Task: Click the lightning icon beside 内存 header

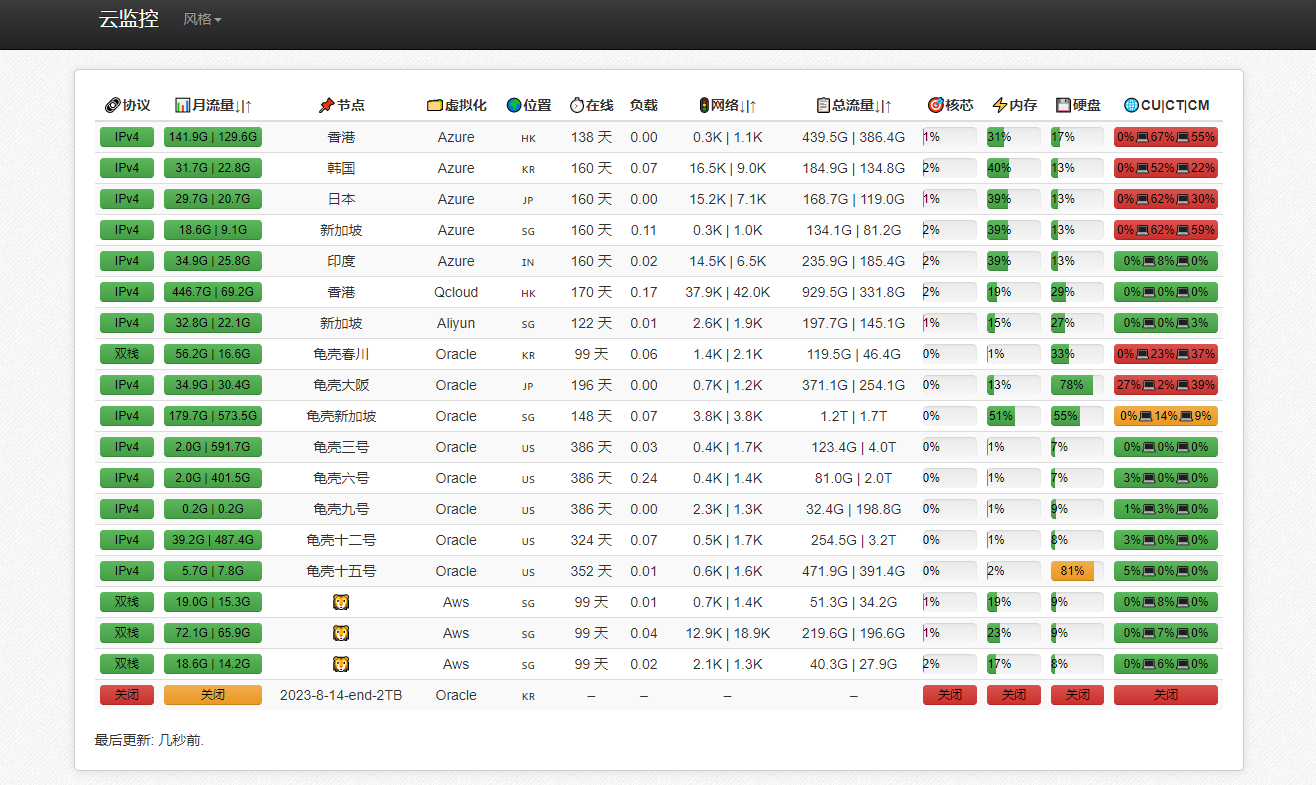Action: click(x=999, y=104)
